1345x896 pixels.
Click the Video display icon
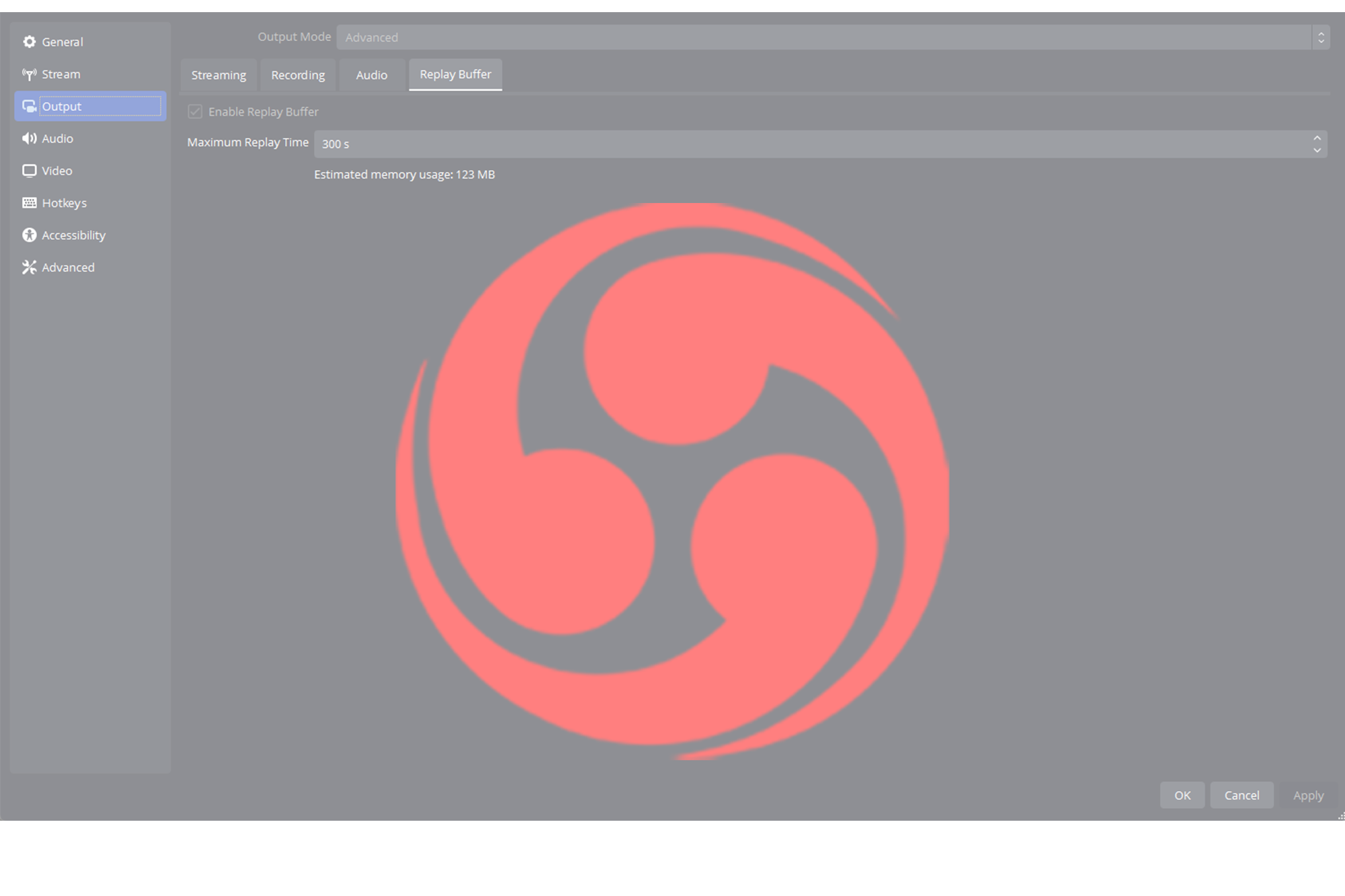(x=29, y=171)
